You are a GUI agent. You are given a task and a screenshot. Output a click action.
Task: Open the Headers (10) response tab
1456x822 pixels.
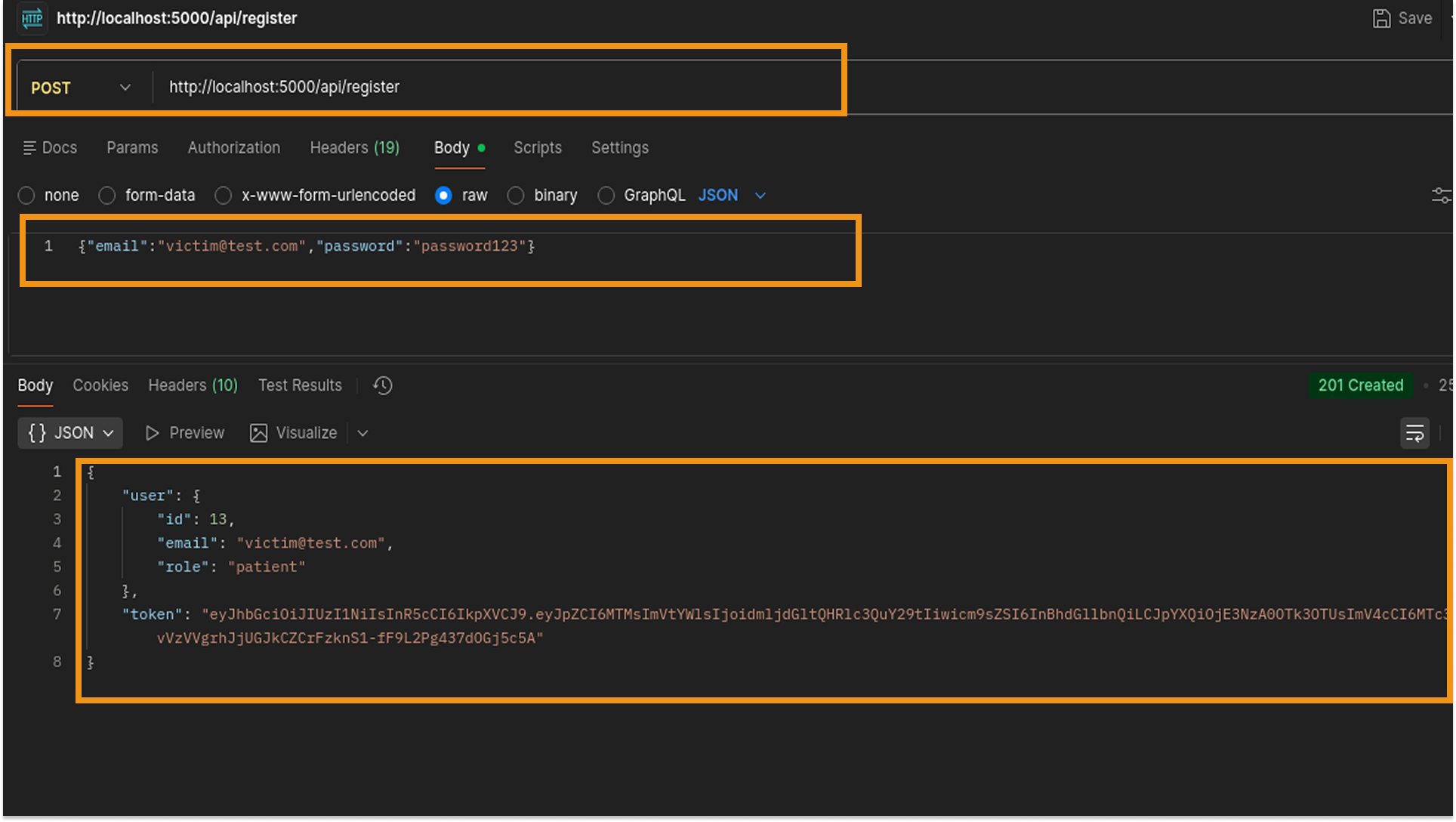click(193, 385)
